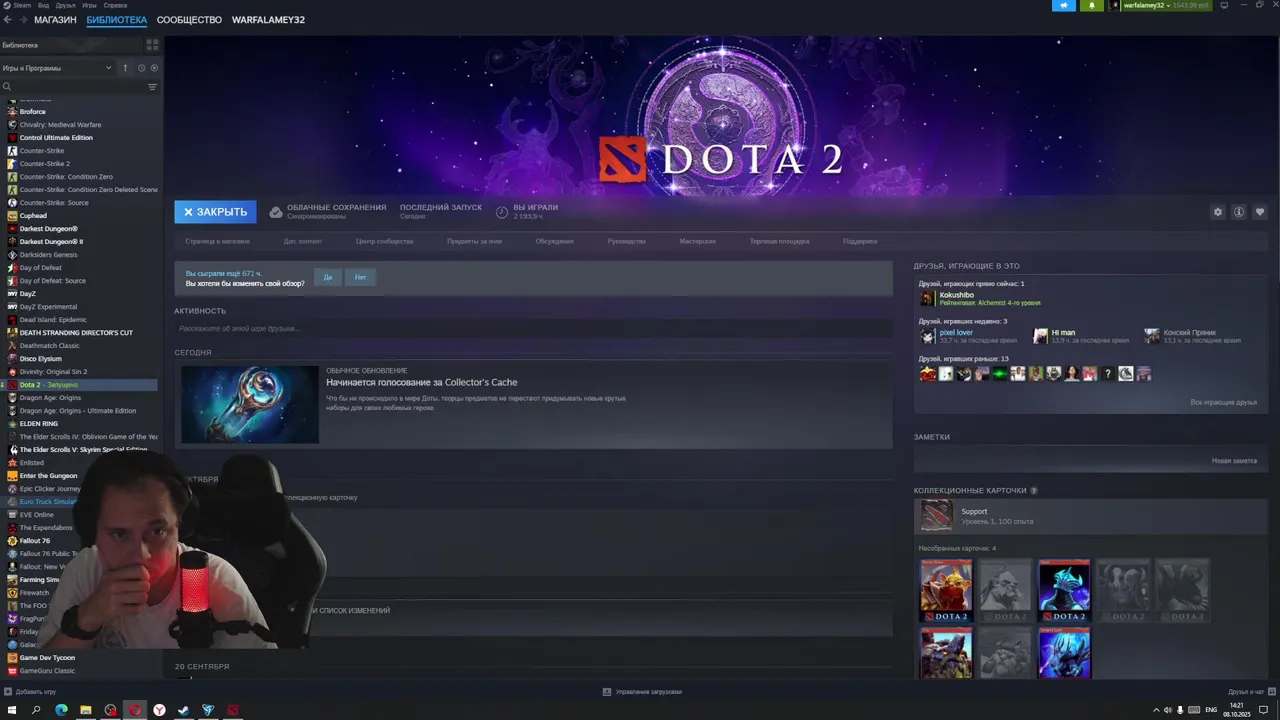Open the Руководства link

tap(627, 241)
